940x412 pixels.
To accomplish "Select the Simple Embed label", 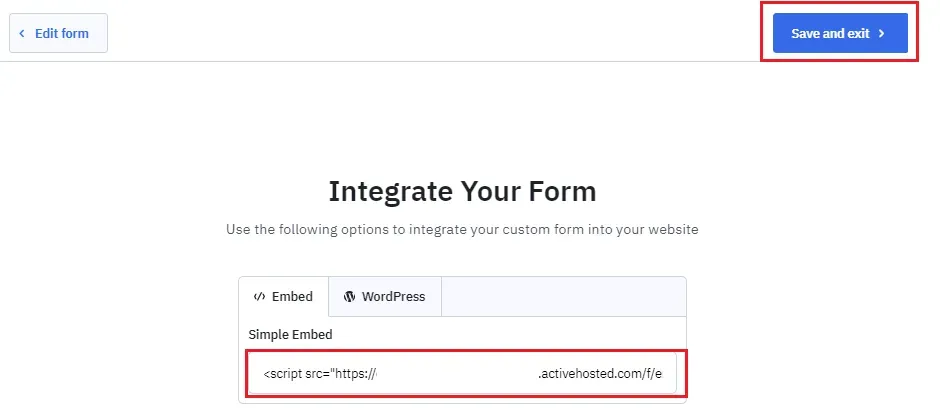I will click(290, 334).
